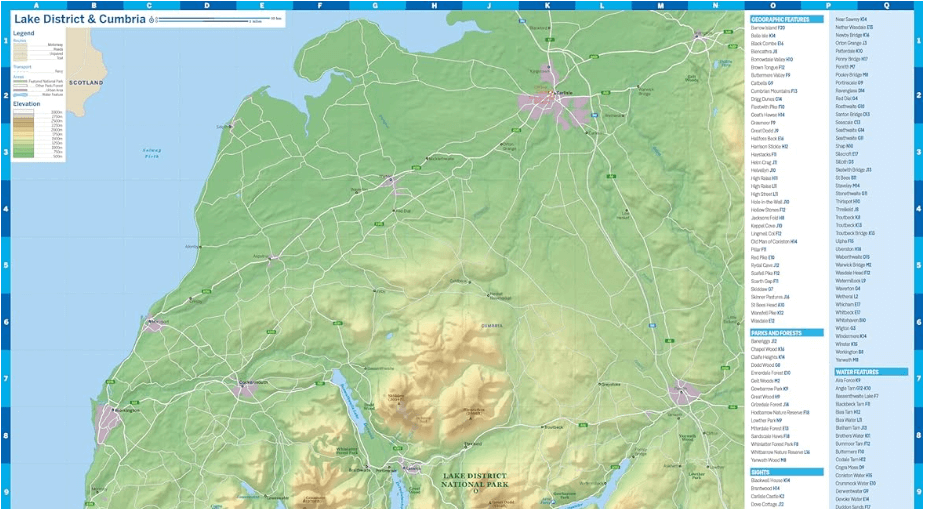Click the Ulverston index entry
Image resolution: width=927 pixels, height=509 pixels.
(x=848, y=249)
